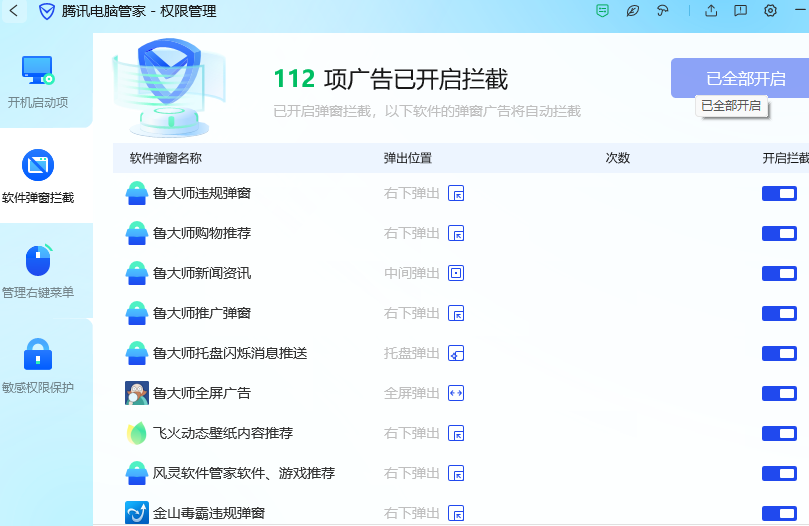Click tray popup icon for 鲁大师托盘闪烁消息推送
809x526 pixels.
click(x=456, y=353)
